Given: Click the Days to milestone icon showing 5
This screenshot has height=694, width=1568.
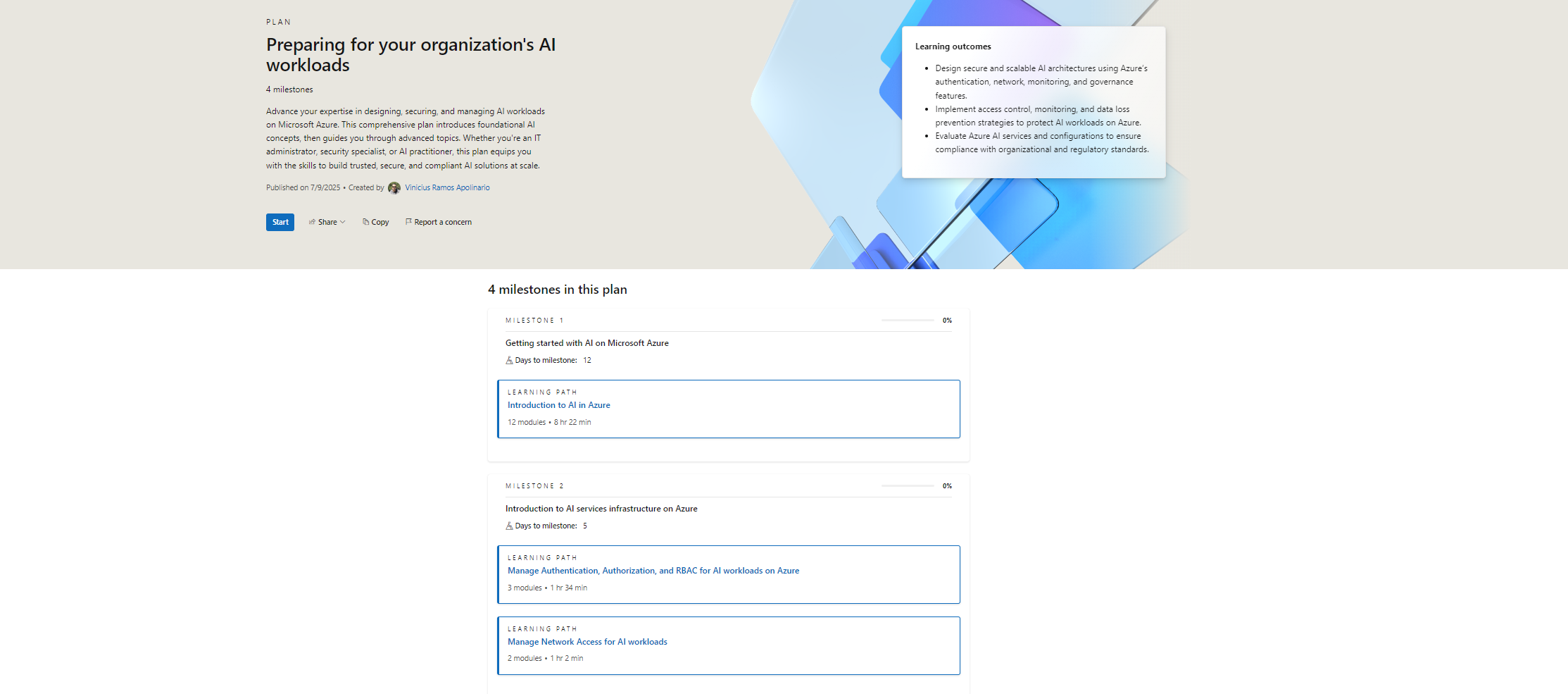Looking at the screenshot, I should pos(509,526).
